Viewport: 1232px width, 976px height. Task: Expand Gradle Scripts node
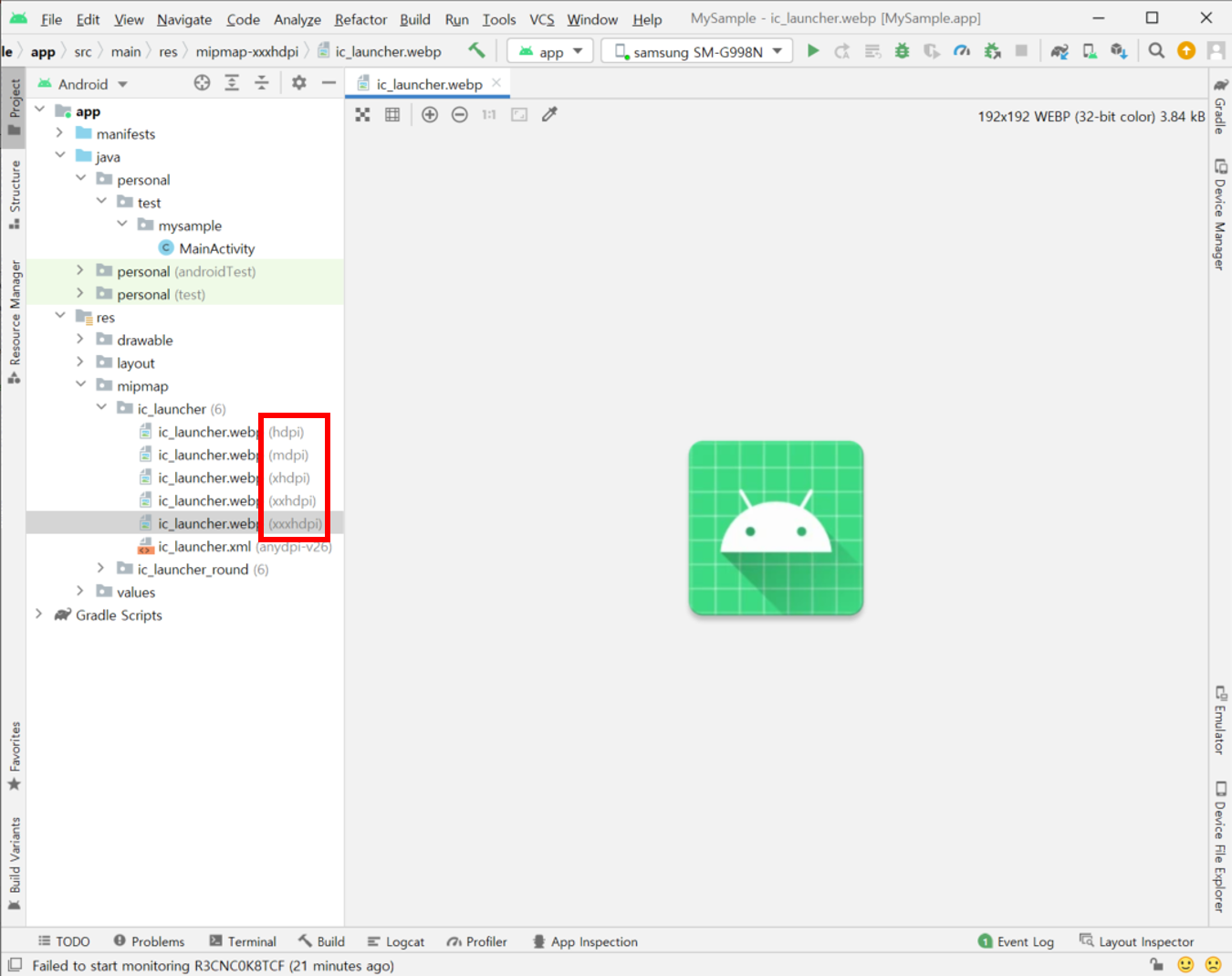click(x=39, y=614)
